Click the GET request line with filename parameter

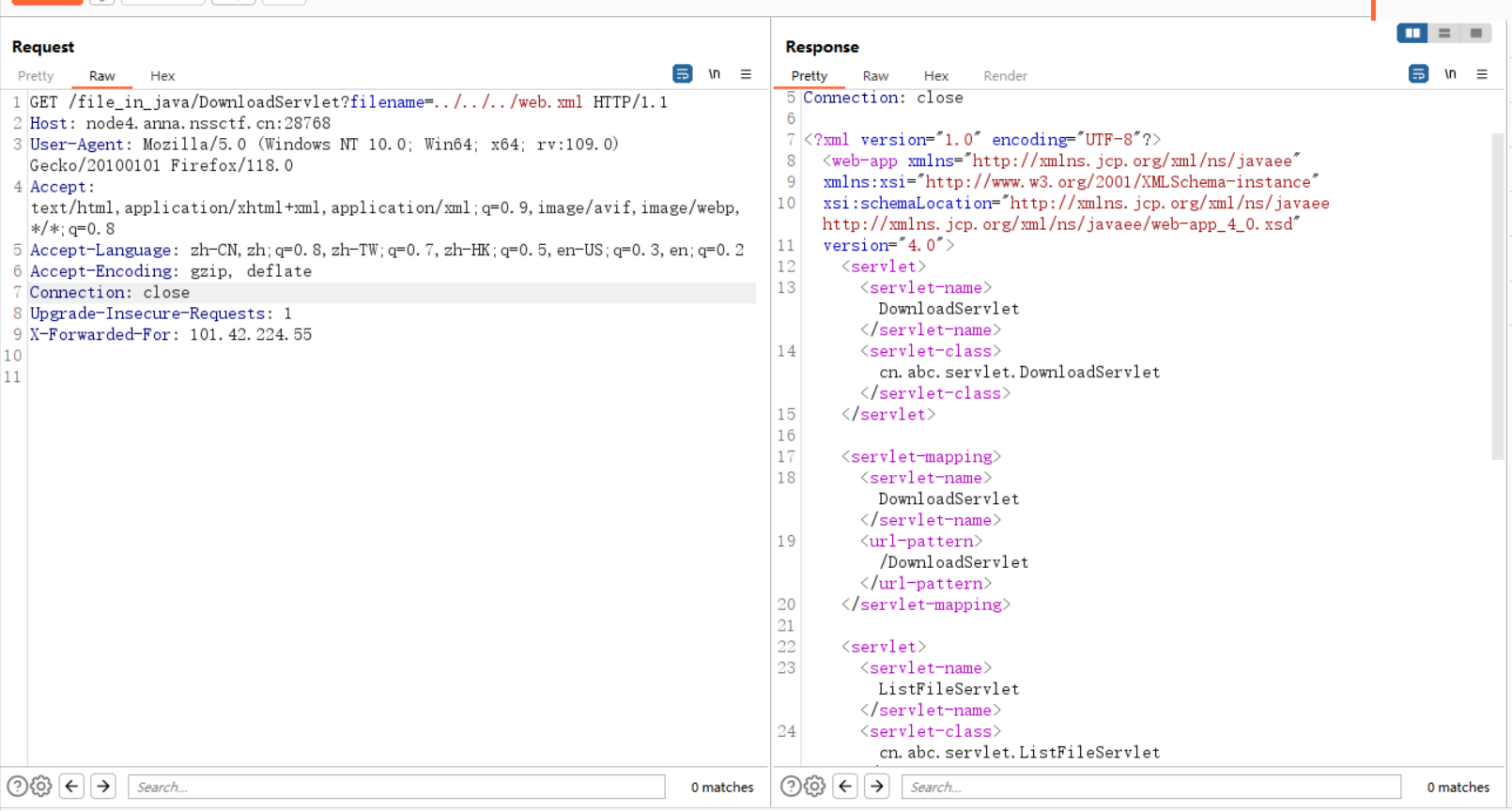[348, 102]
